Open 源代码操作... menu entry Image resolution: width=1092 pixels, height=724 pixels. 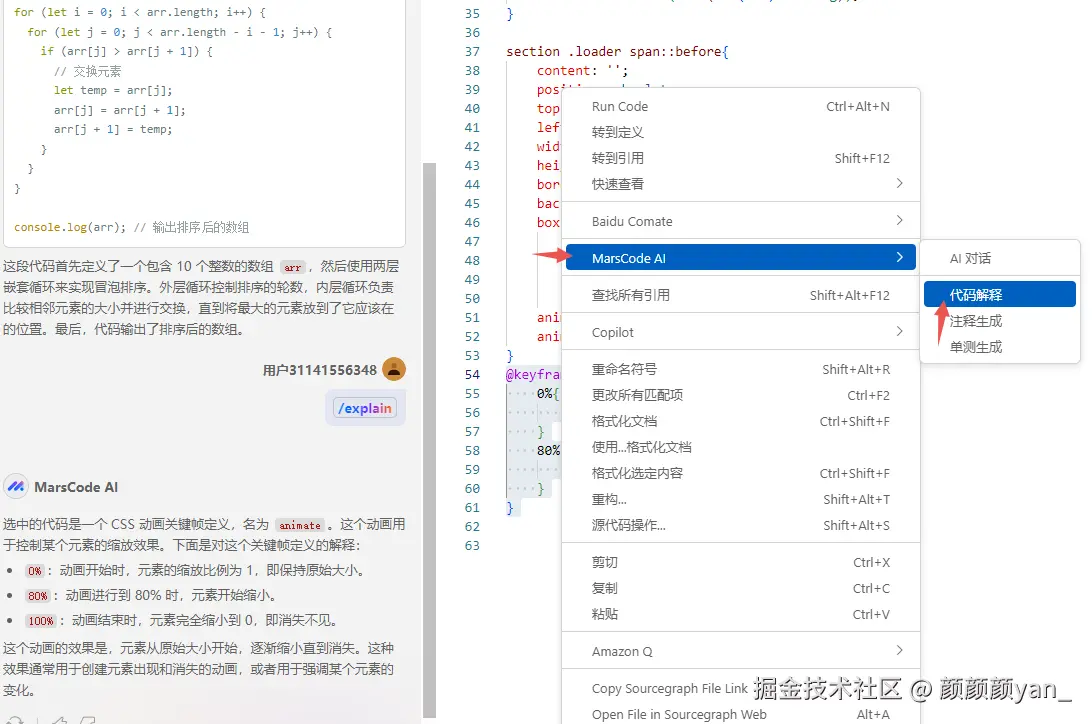click(x=741, y=525)
